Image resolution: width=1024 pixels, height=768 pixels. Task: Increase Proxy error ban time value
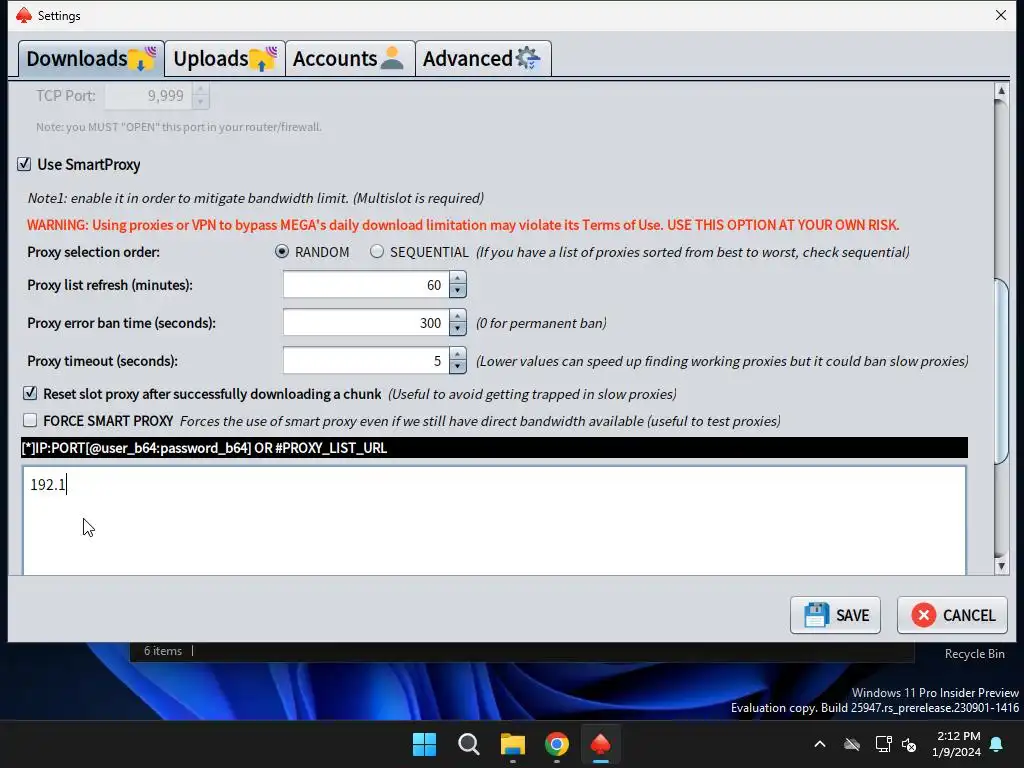(458, 316)
